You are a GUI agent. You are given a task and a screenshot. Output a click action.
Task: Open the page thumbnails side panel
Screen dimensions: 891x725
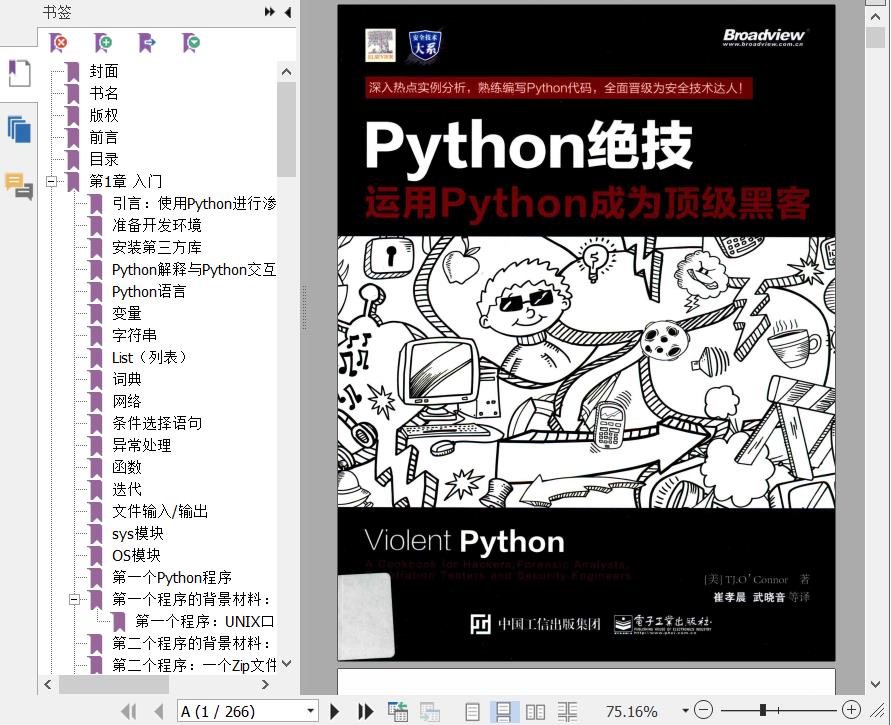[19, 74]
